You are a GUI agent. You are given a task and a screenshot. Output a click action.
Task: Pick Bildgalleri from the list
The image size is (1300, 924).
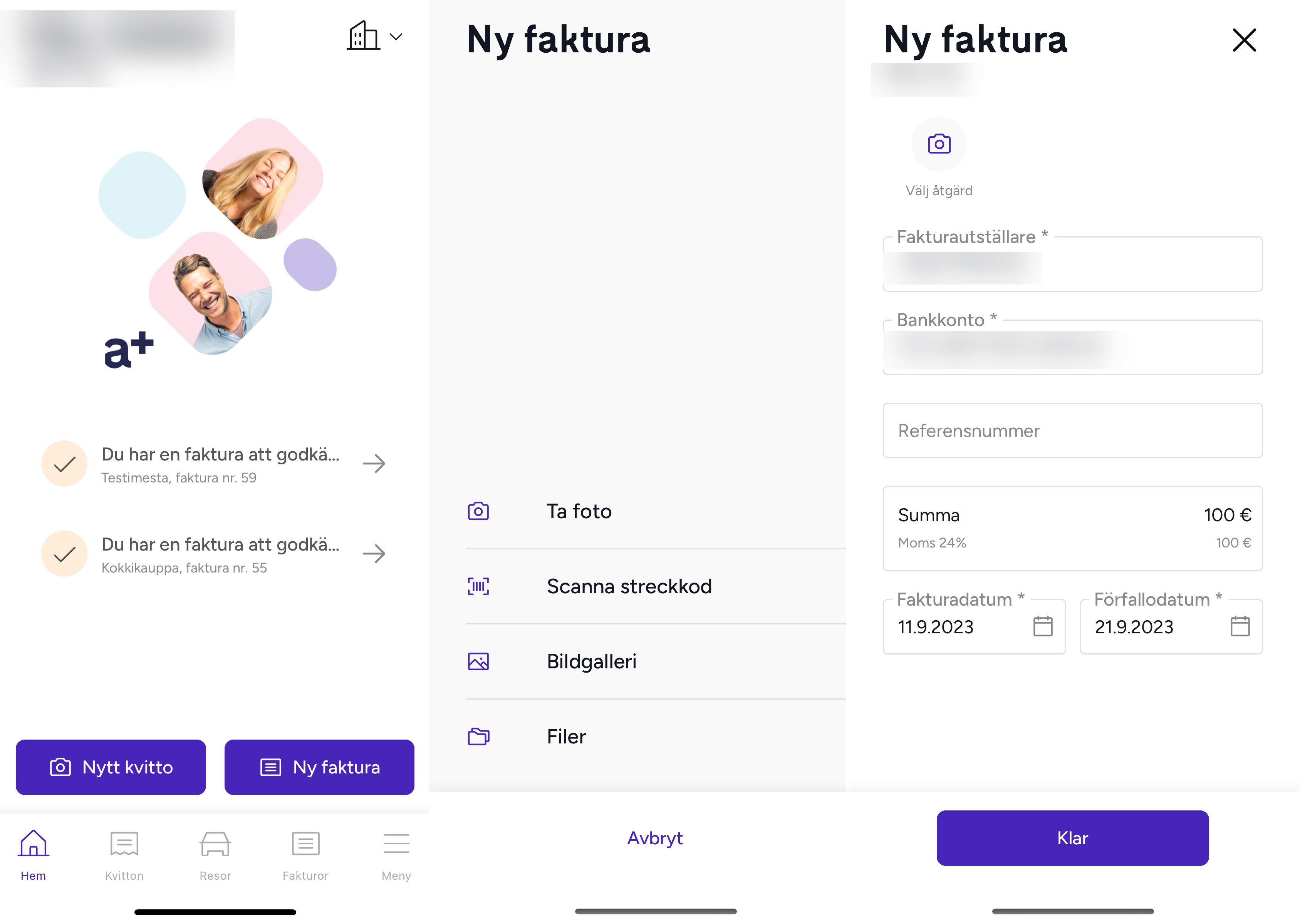655,661
